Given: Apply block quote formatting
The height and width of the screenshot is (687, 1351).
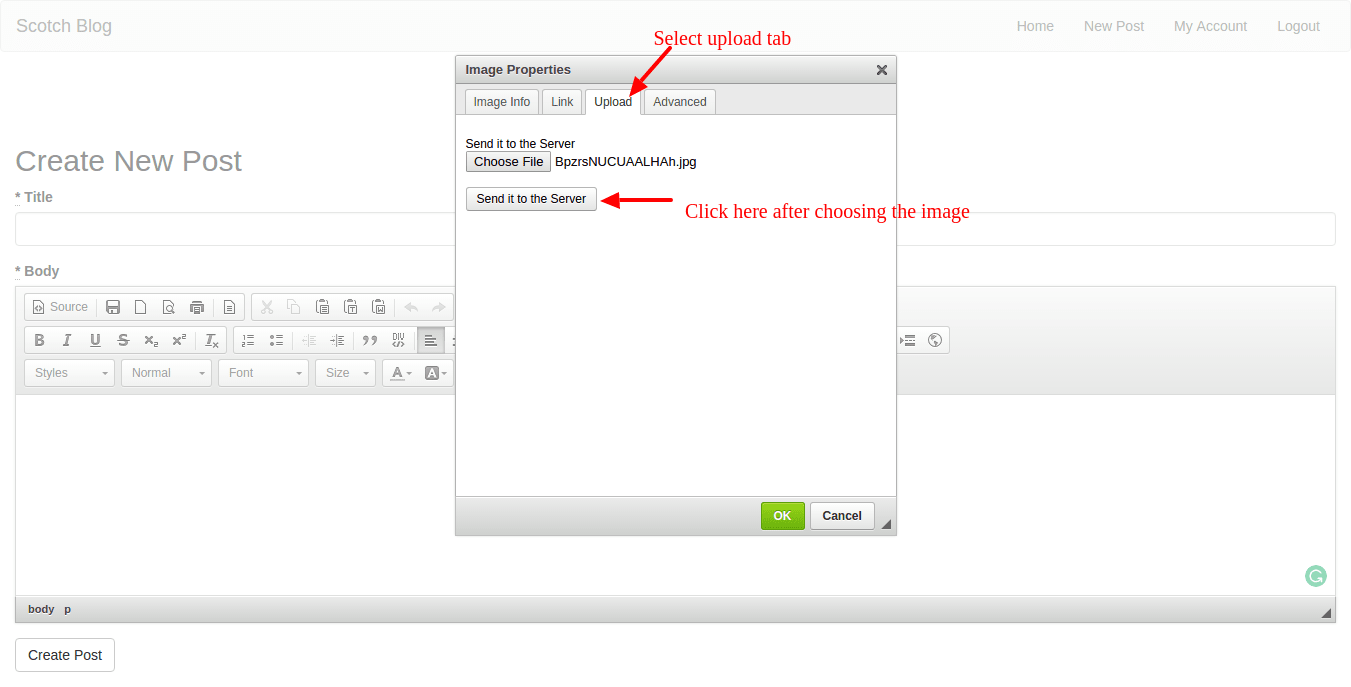Looking at the screenshot, I should (370, 340).
